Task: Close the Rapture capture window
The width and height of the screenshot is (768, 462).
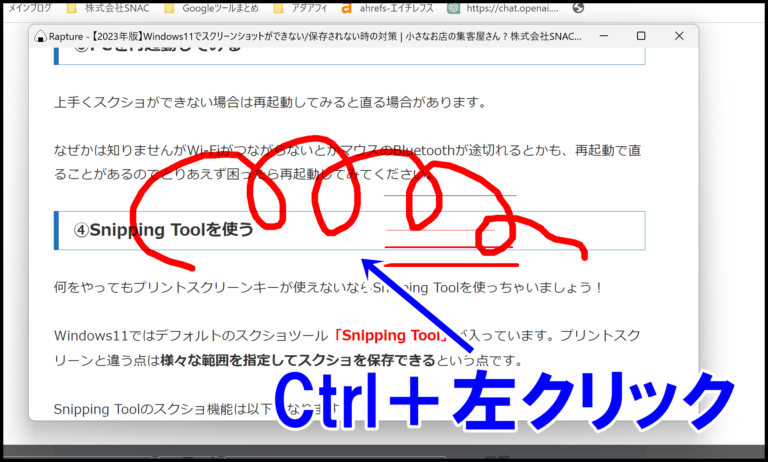Action: [679, 36]
